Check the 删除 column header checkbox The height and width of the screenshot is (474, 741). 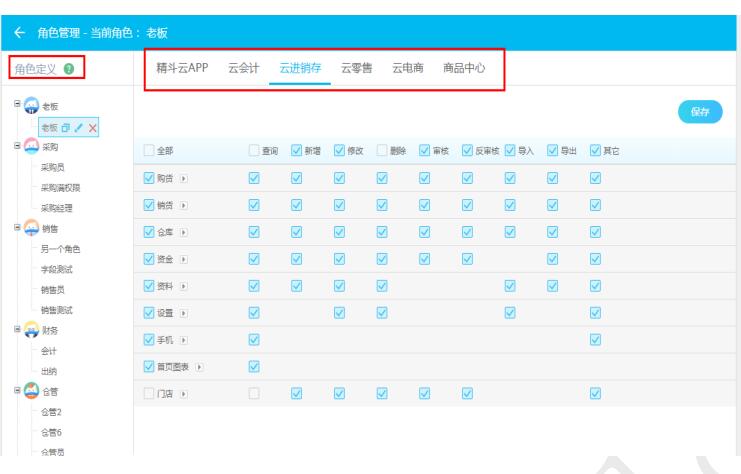click(x=383, y=151)
